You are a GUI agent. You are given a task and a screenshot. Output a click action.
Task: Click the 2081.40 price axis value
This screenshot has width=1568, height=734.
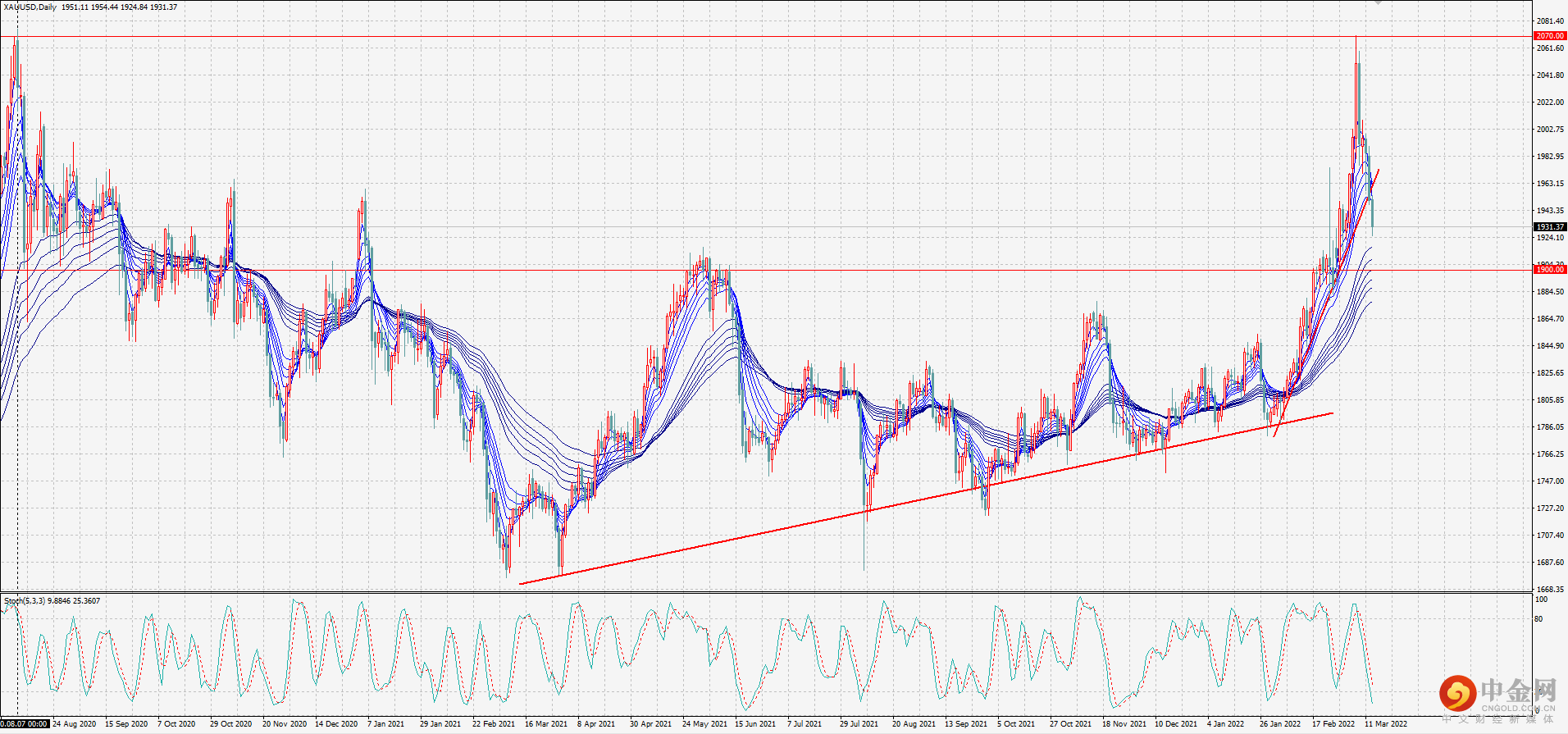tap(1550, 21)
